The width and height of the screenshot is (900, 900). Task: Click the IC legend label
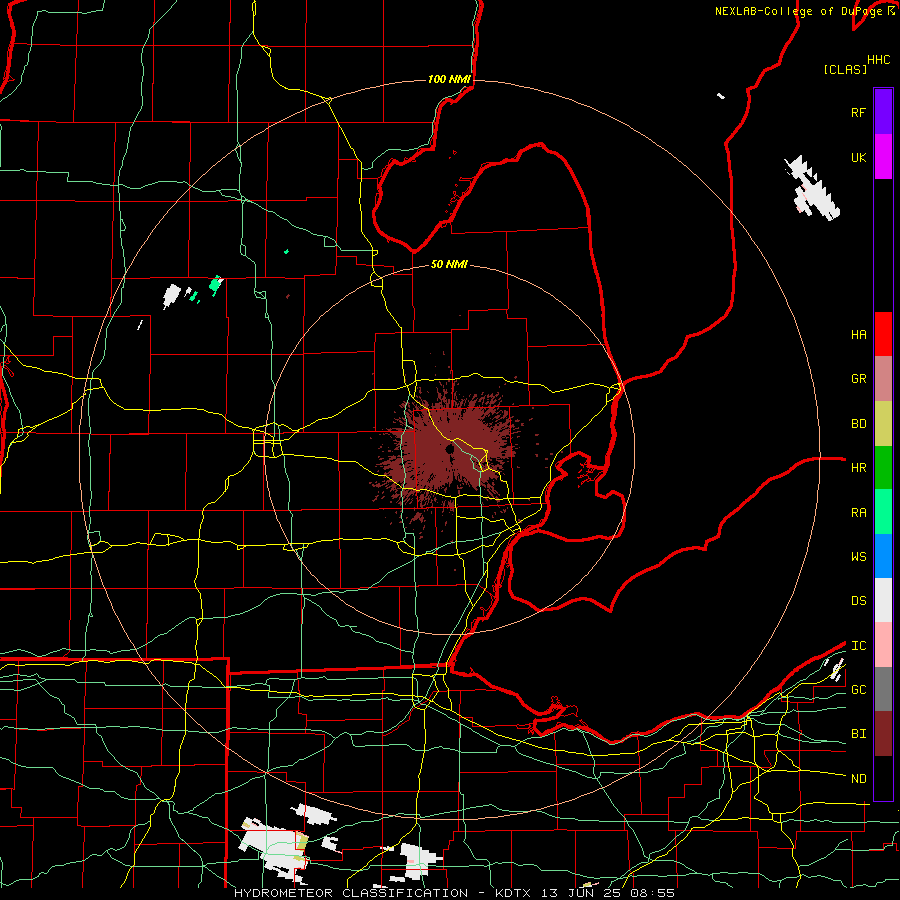point(858,646)
